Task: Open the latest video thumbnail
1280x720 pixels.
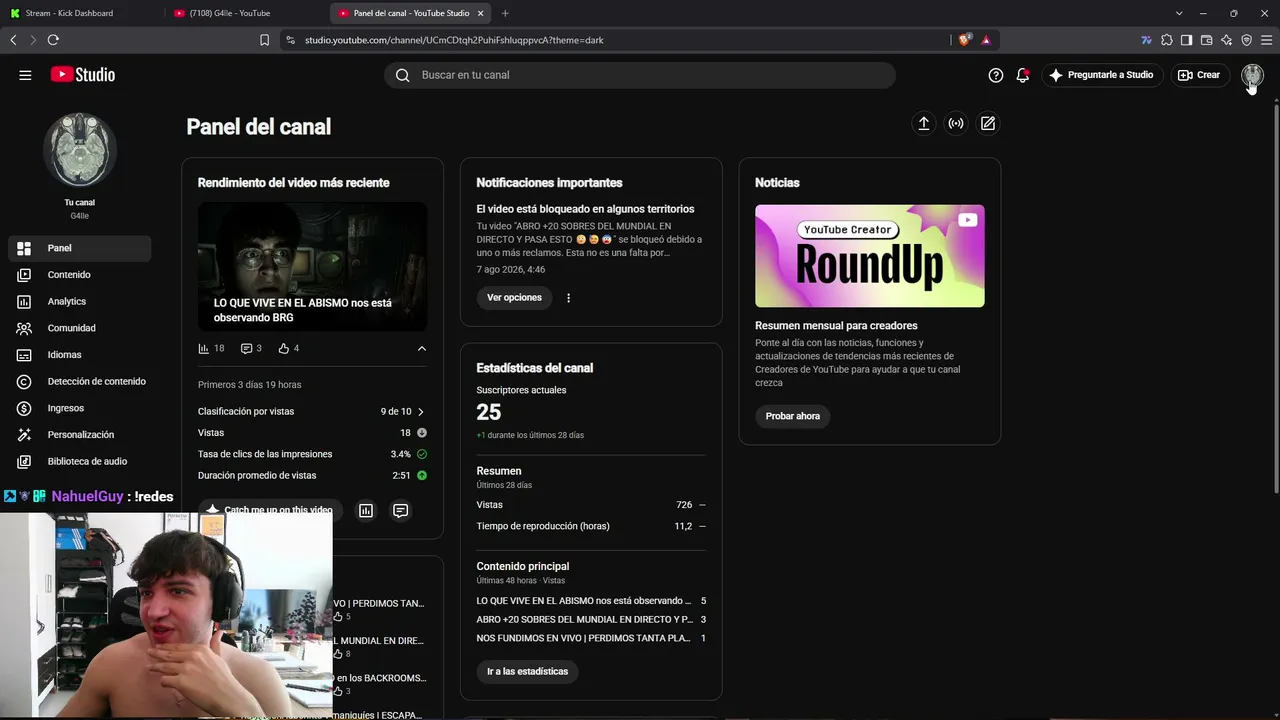Action: click(312, 266)
